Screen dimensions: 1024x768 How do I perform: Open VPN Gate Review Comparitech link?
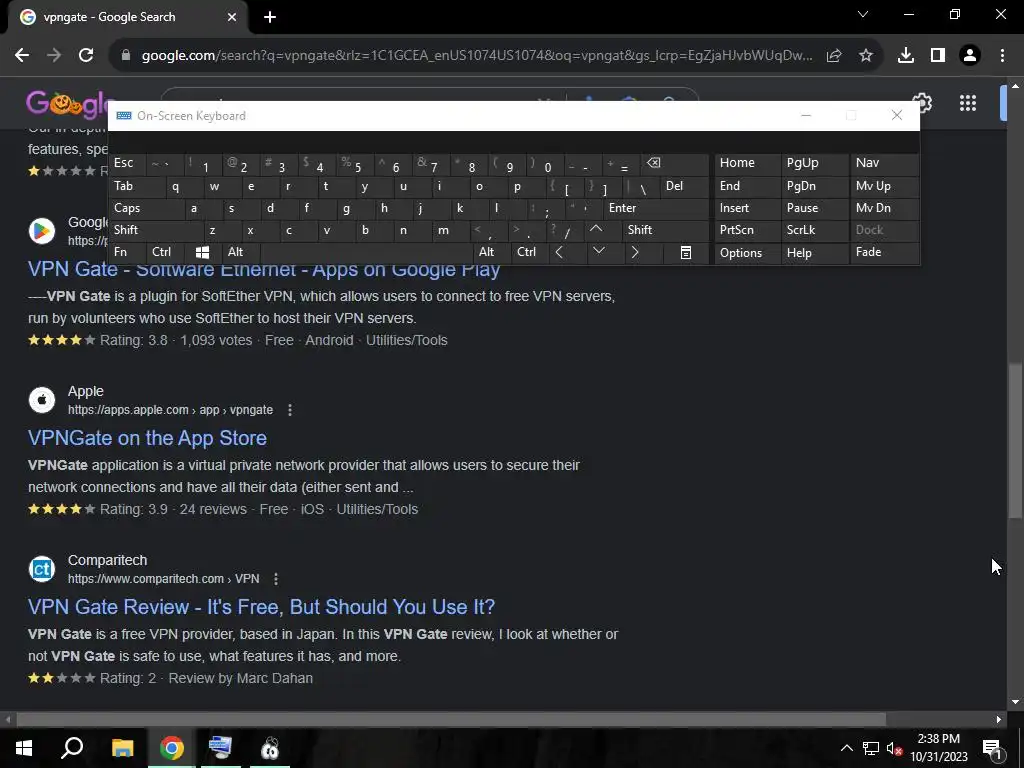pyautogui.click(x=261, y=607)
